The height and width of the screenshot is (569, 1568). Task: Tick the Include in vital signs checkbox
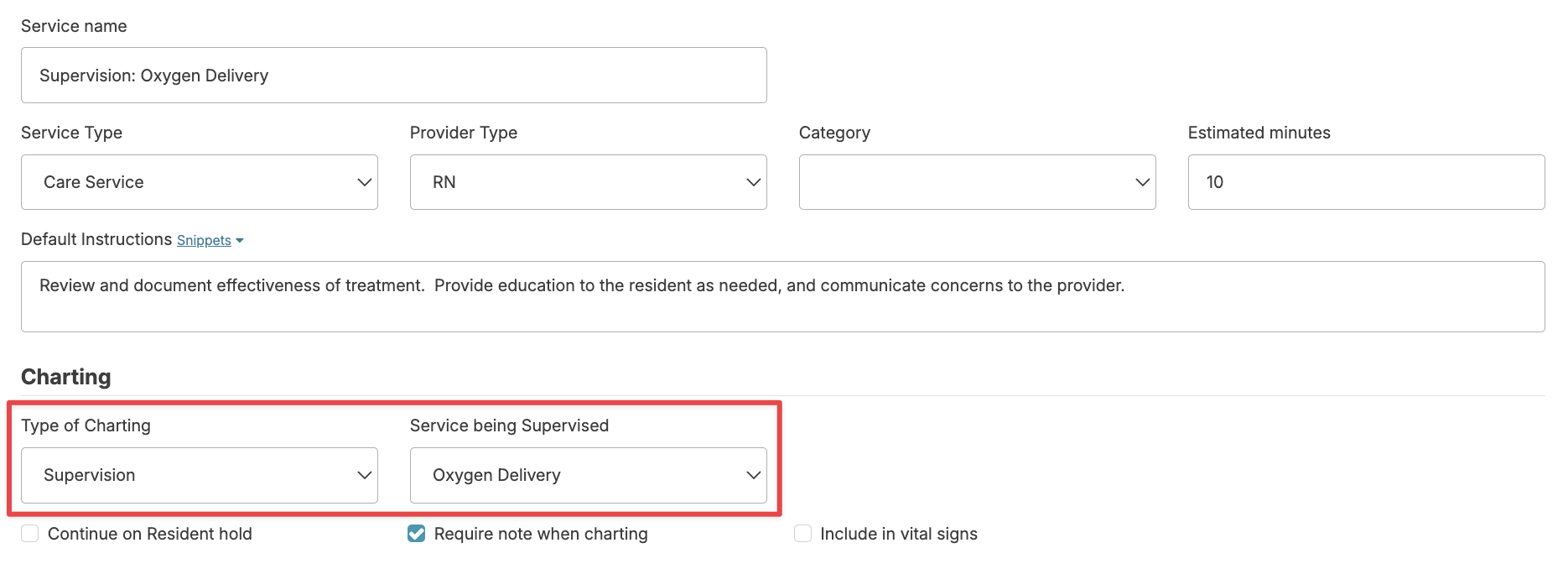pos(802,534)
